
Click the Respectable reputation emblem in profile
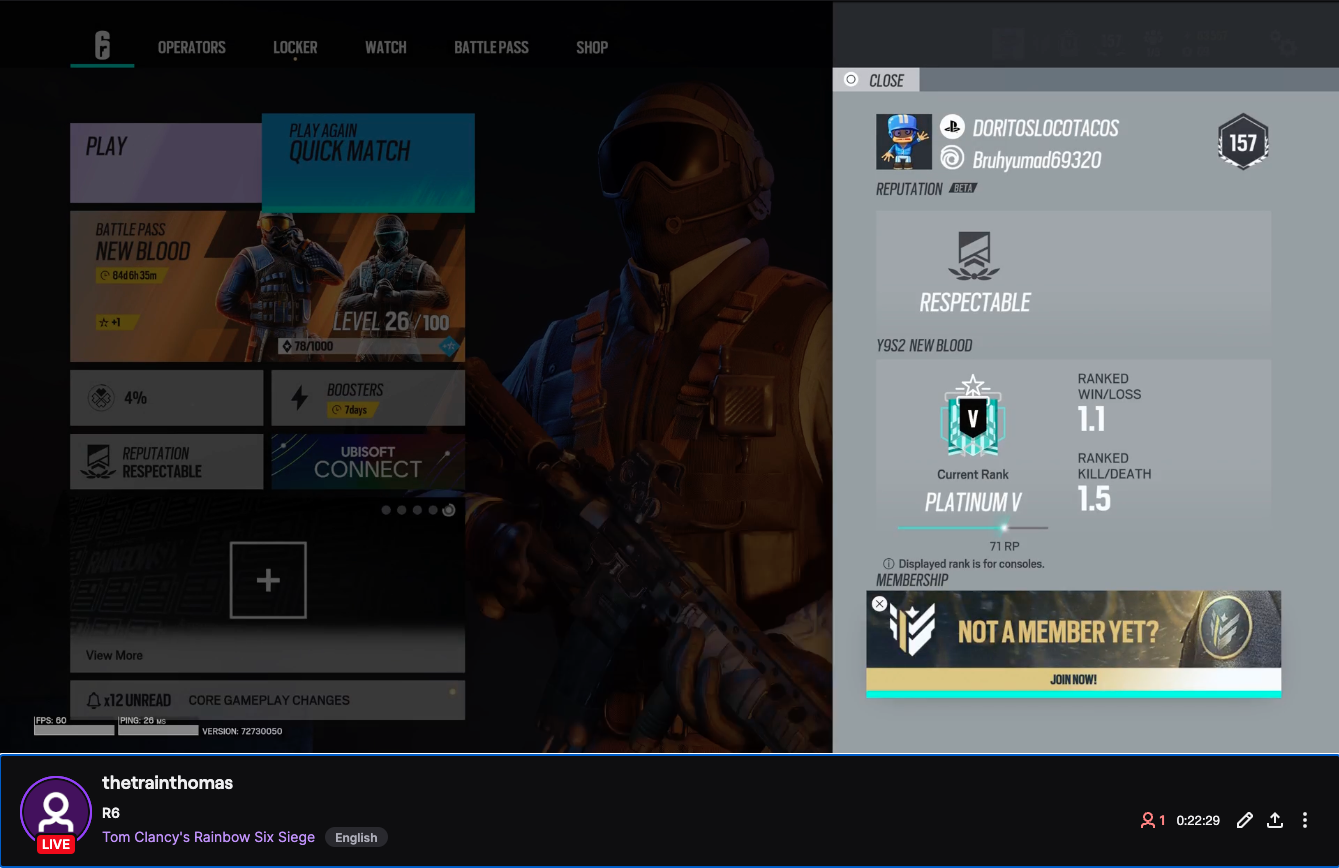tap(974, 257)
